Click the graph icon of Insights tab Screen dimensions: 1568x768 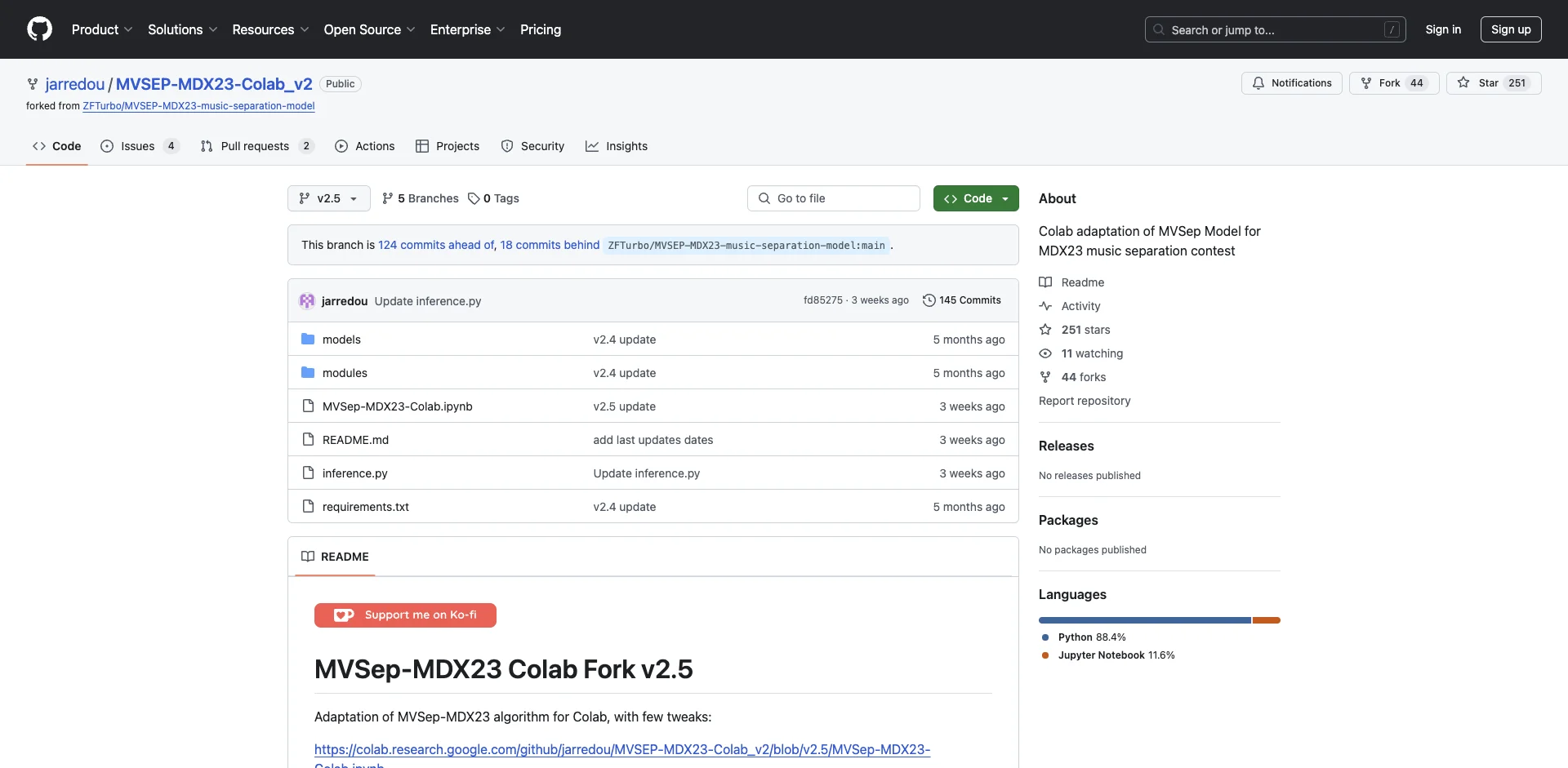(x=592, y=146)
